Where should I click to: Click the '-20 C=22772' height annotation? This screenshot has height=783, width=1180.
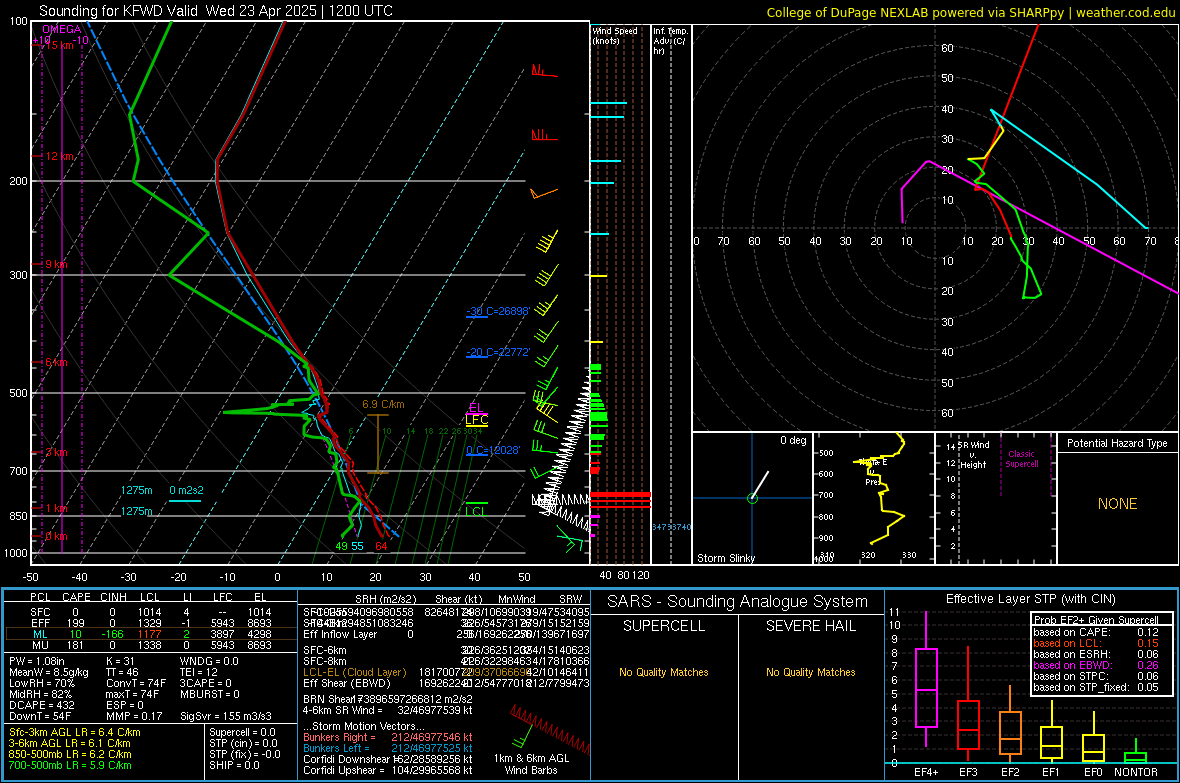click(x=497, y=352)
